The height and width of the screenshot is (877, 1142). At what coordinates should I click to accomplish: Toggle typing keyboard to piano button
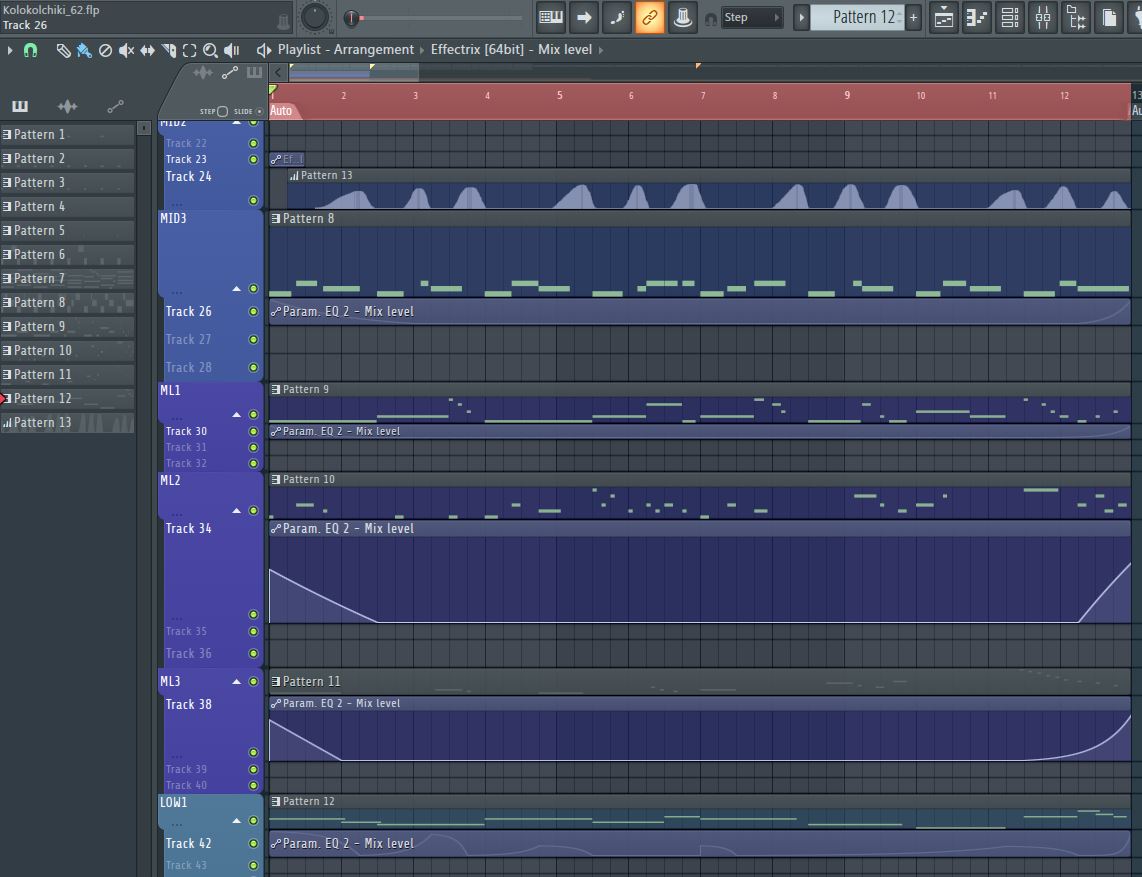(550, 17)
